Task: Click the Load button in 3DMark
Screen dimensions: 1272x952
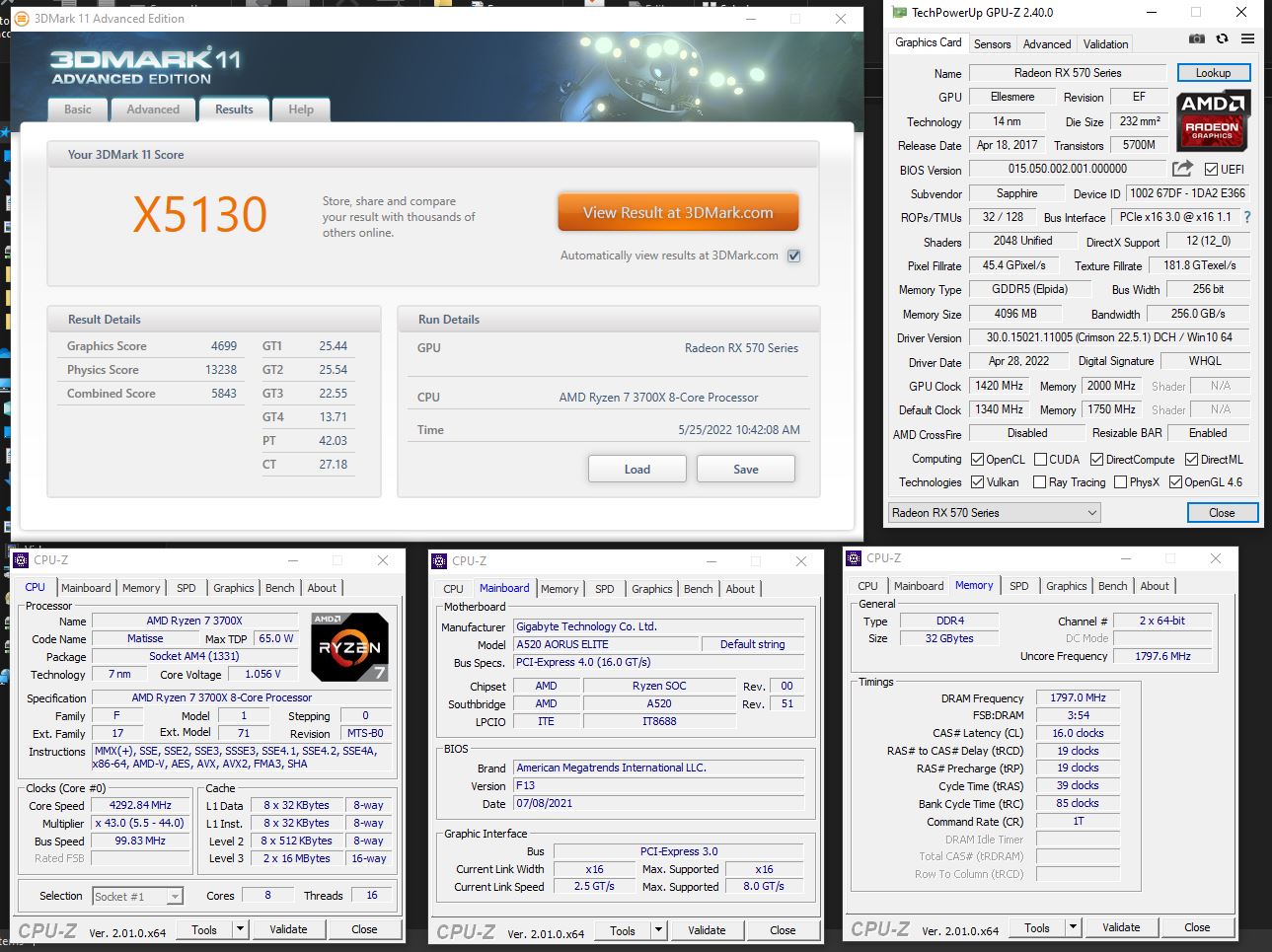Action: click(x=637, y=470)
